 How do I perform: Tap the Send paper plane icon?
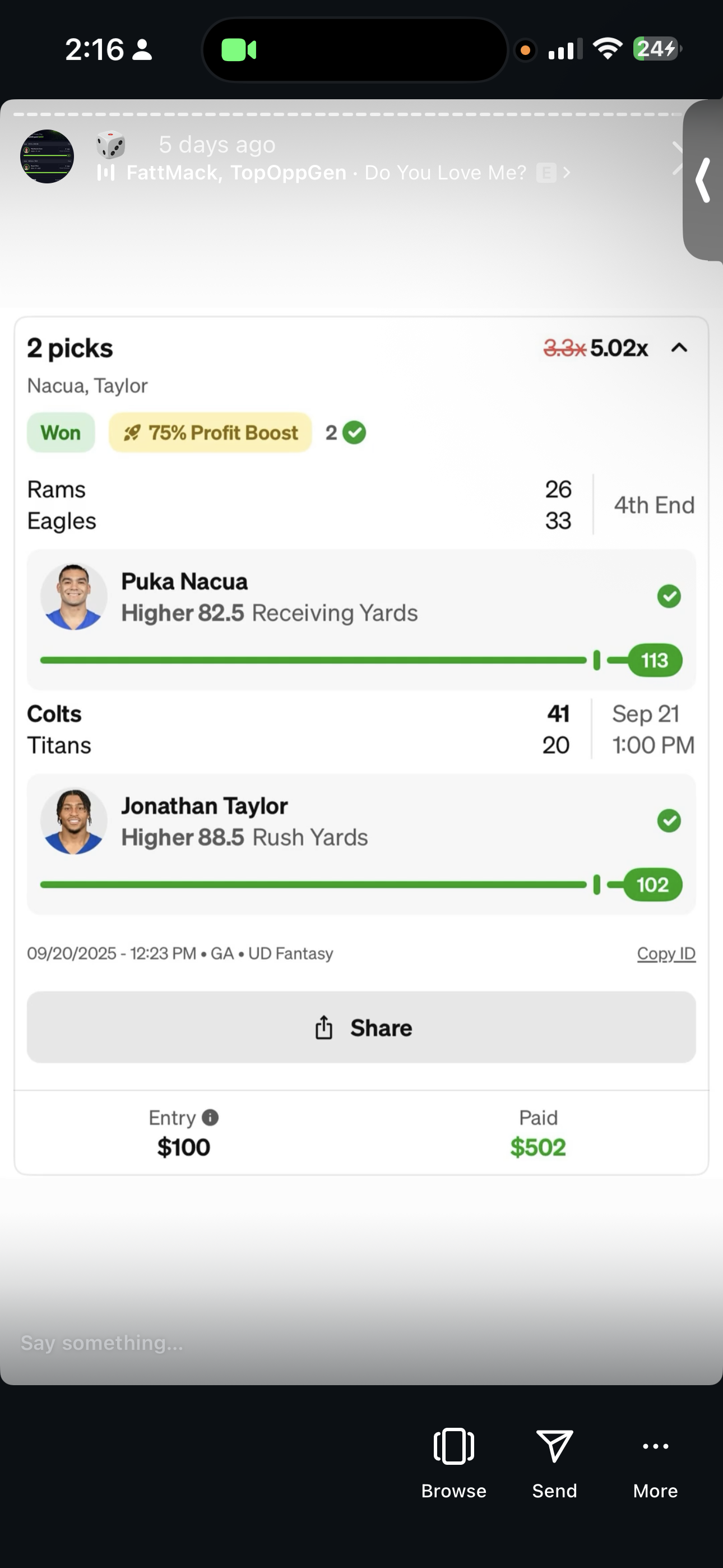554,1446
